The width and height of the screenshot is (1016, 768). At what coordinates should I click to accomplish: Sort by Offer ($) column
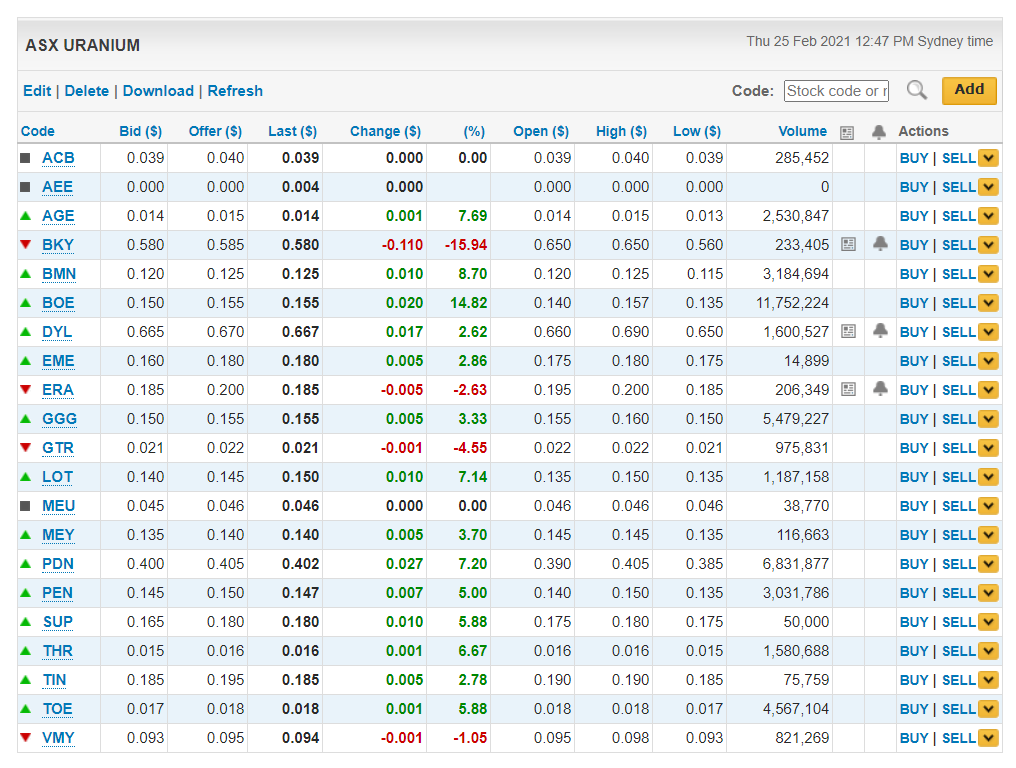coord(215,131)
